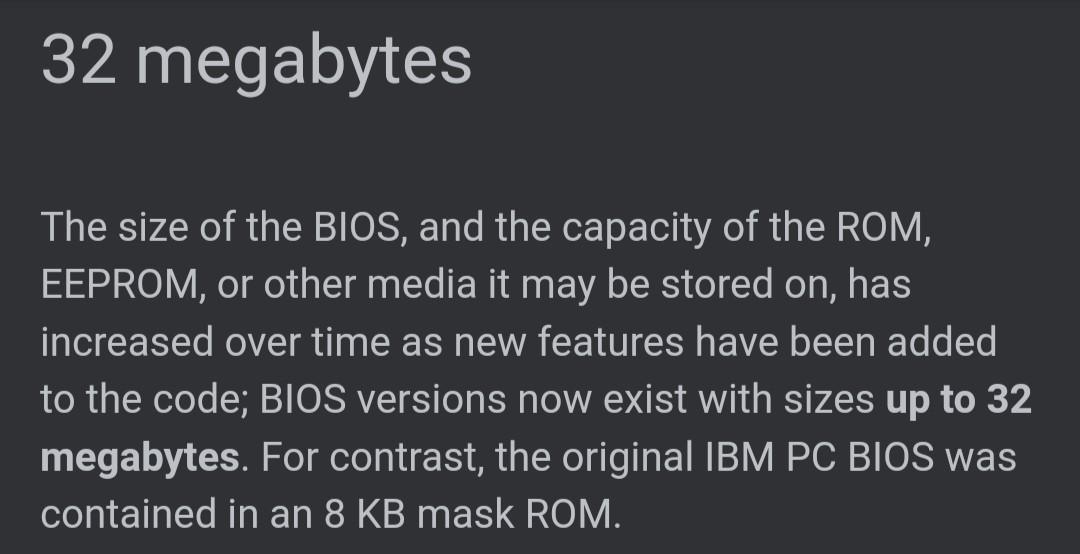This screenshot has height=554, width=1080.
Task: Click the "contained in an" words
Action: (185, 515)
